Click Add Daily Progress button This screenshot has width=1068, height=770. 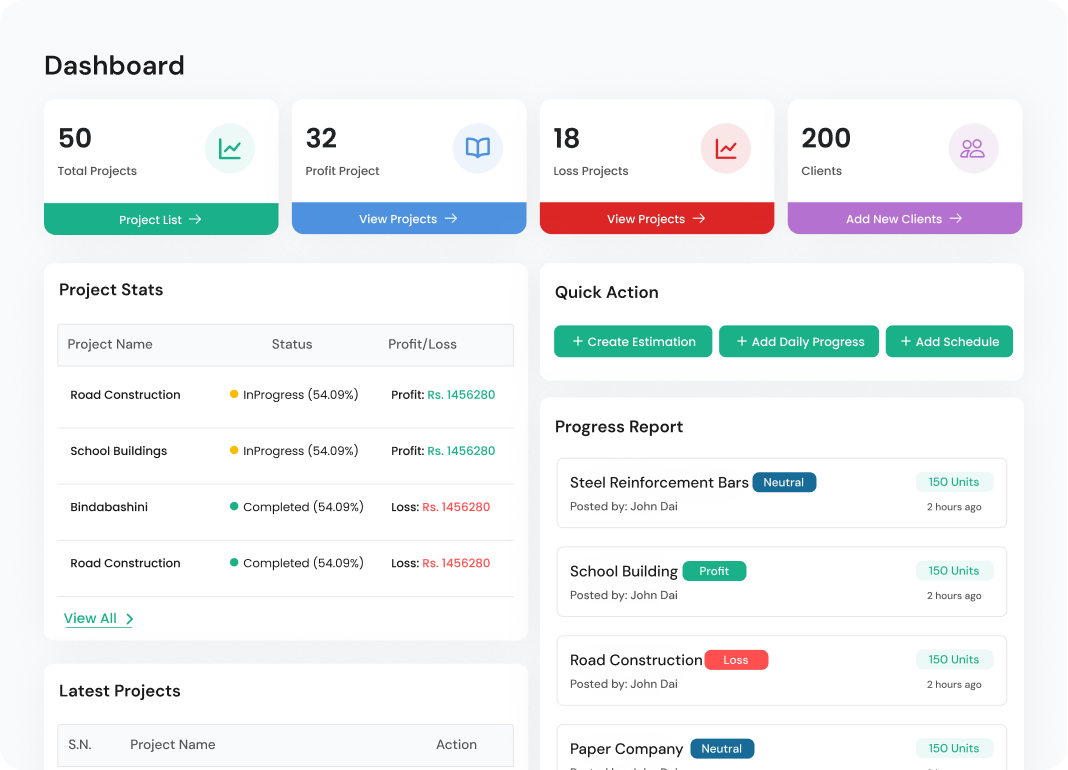(x=799, y=342)
